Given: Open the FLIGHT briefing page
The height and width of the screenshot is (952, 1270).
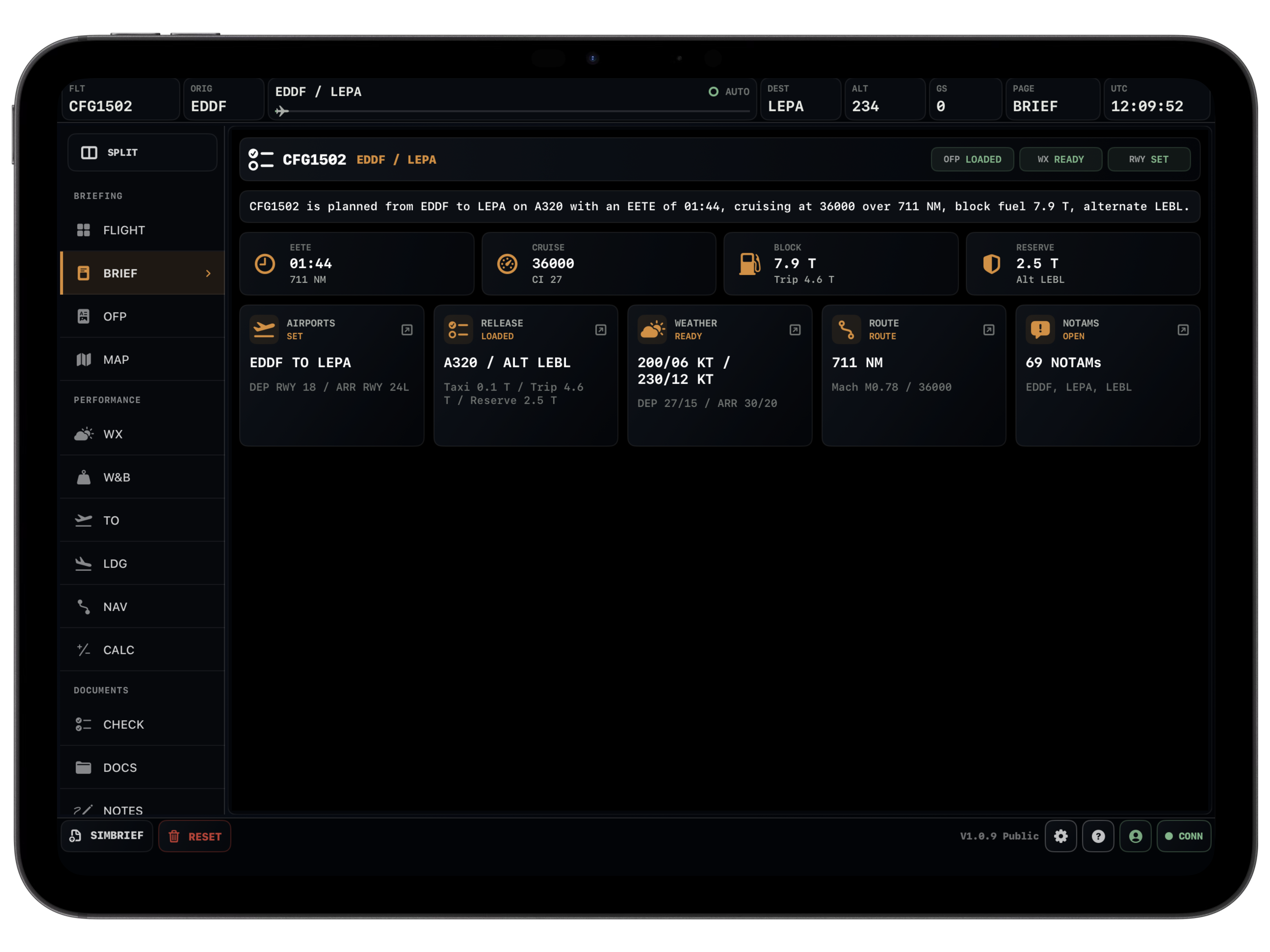Looking at the screenshot, I should click(142, 230).
